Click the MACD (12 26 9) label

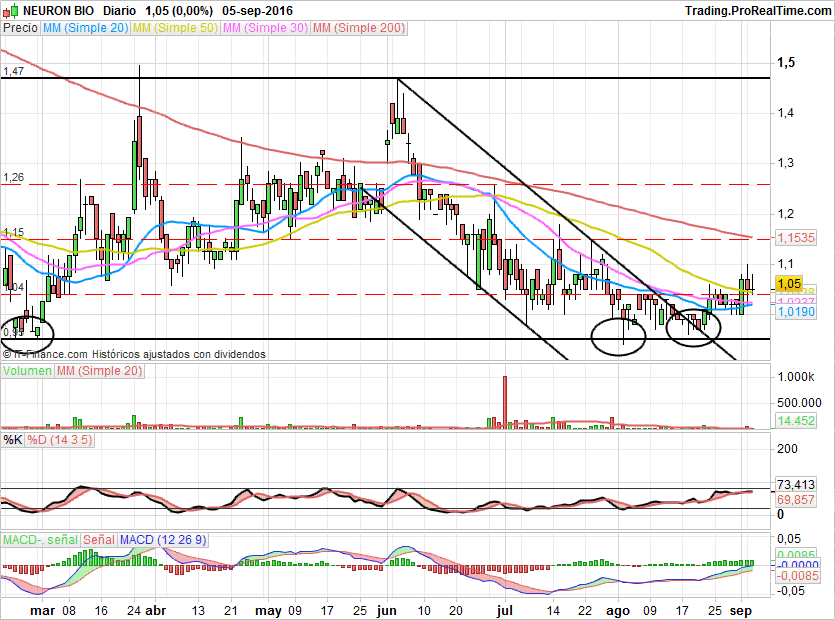[x=162, y=540]
